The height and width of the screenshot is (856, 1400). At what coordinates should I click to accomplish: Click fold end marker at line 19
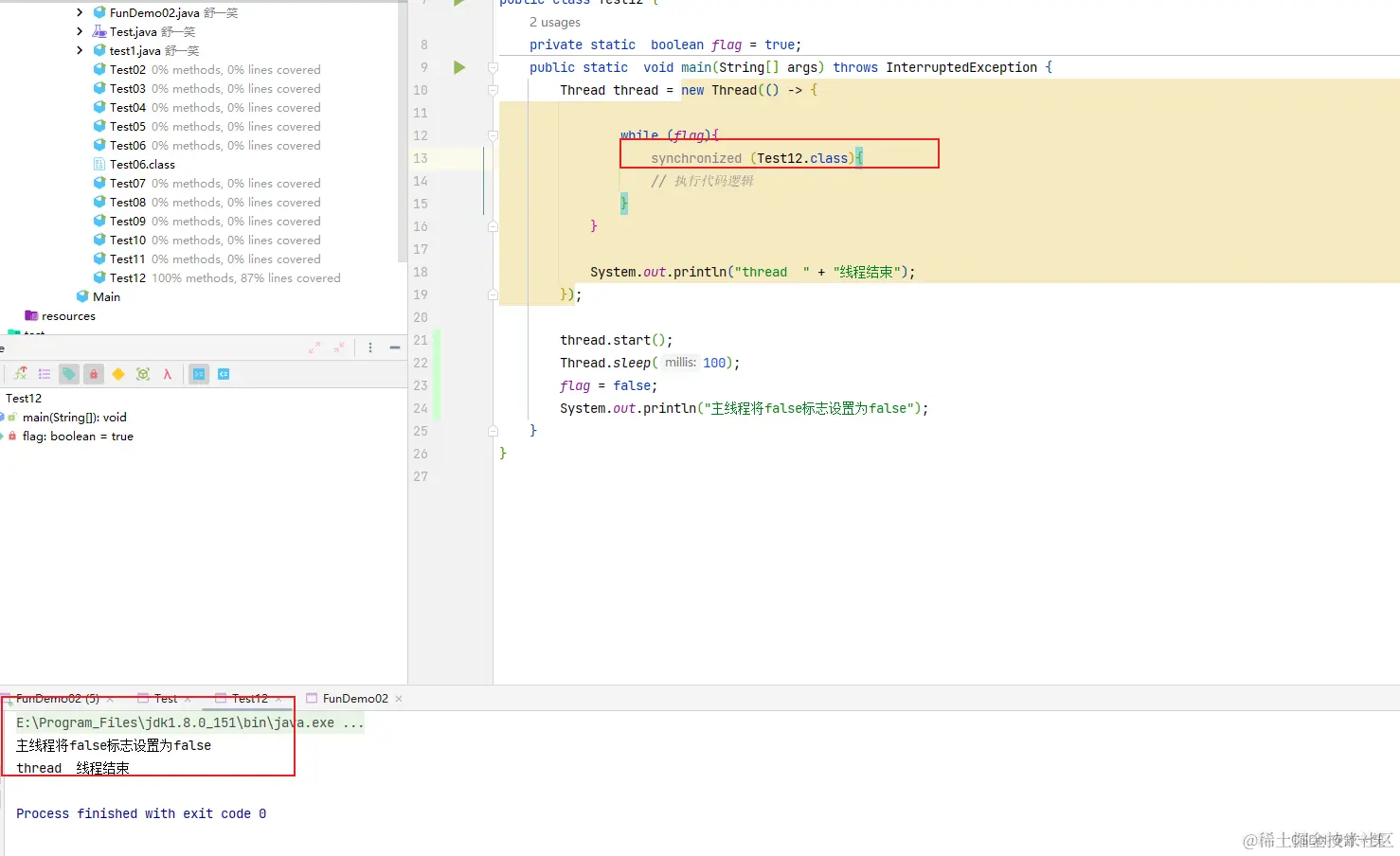pyautogui.click(x=493, y=294)
